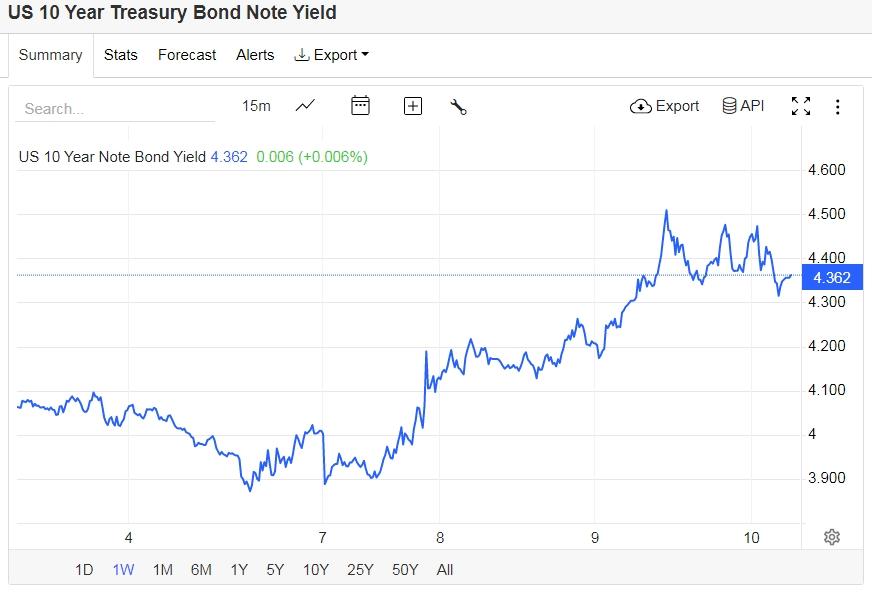The image size is (872, 592).
Task: Open the calendar date range picker
Action: pos(360,106)
